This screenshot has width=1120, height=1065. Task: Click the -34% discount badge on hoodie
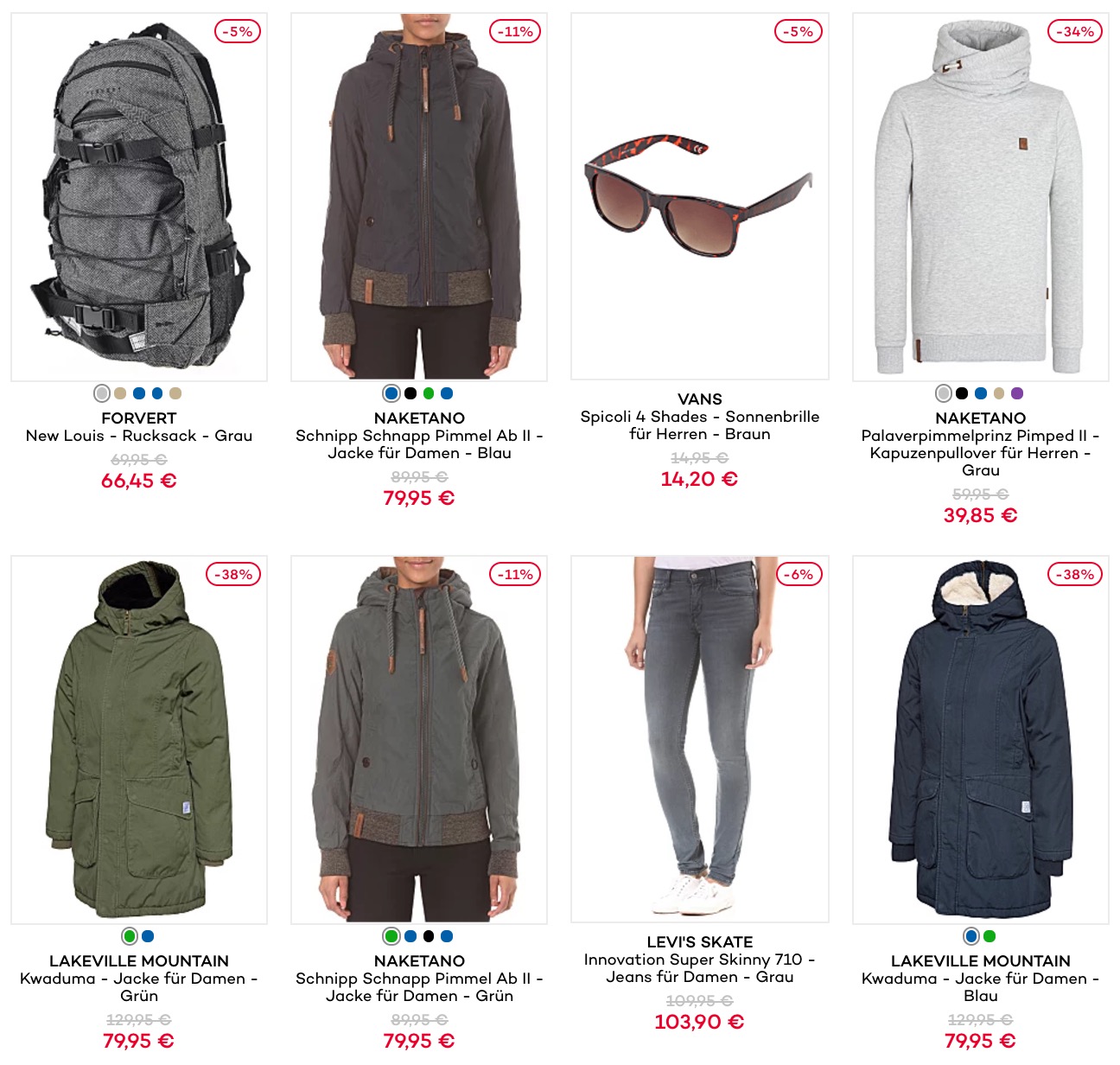(1075, 31)
